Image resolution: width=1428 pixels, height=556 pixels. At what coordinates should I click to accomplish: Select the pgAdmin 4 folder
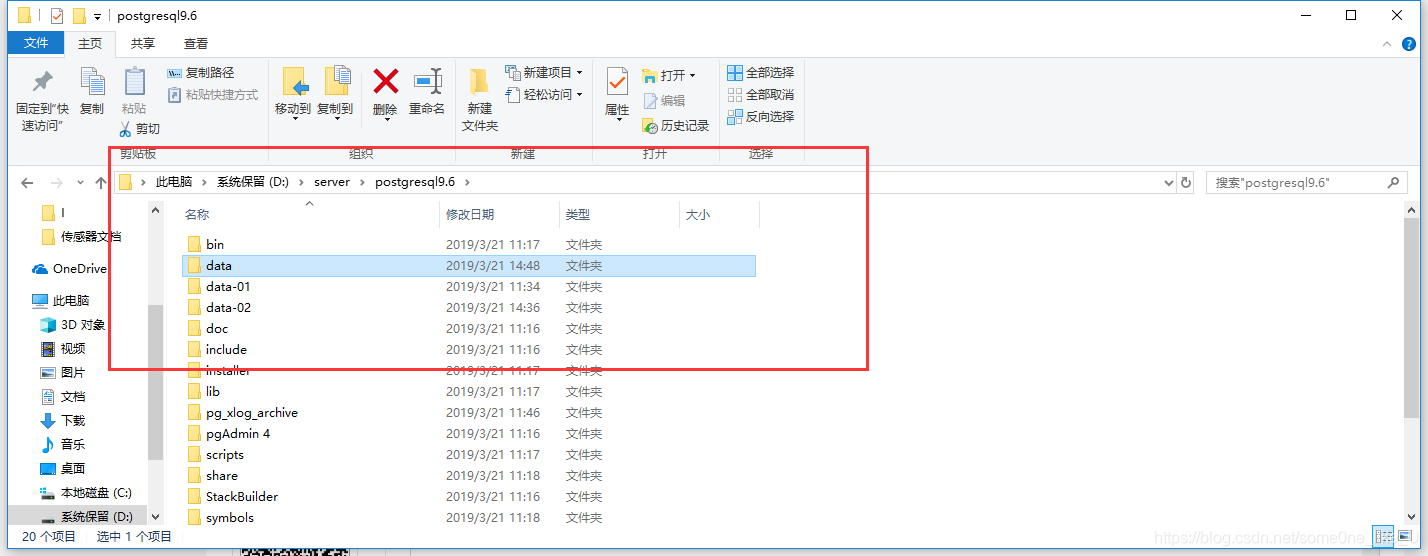[x=468, y=433]
